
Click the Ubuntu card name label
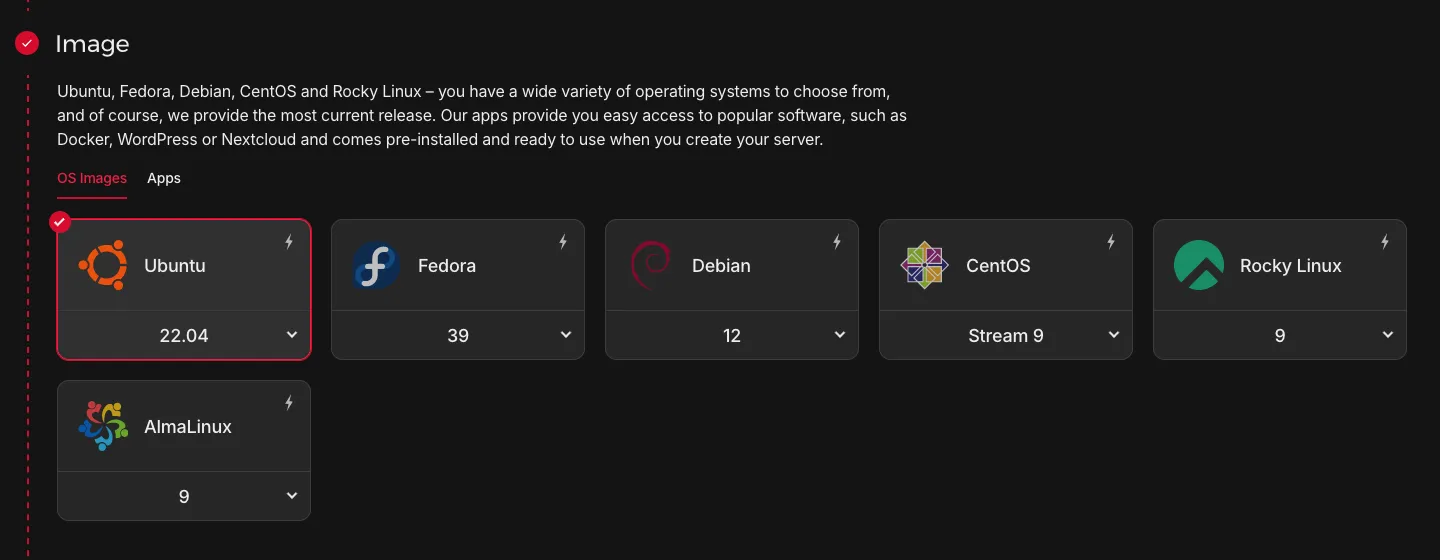(175, 266)
